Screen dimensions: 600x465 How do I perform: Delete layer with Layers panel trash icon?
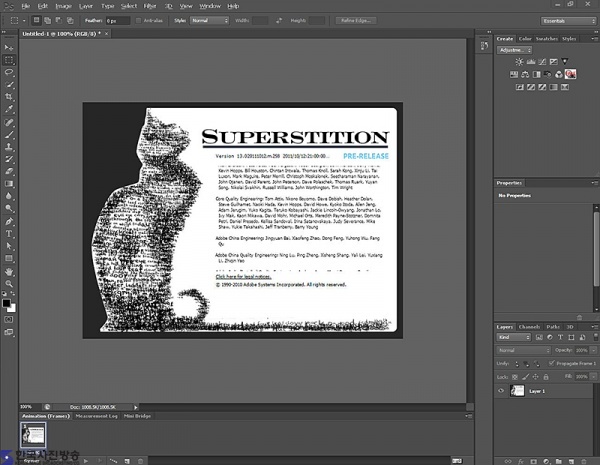(584, 462)
